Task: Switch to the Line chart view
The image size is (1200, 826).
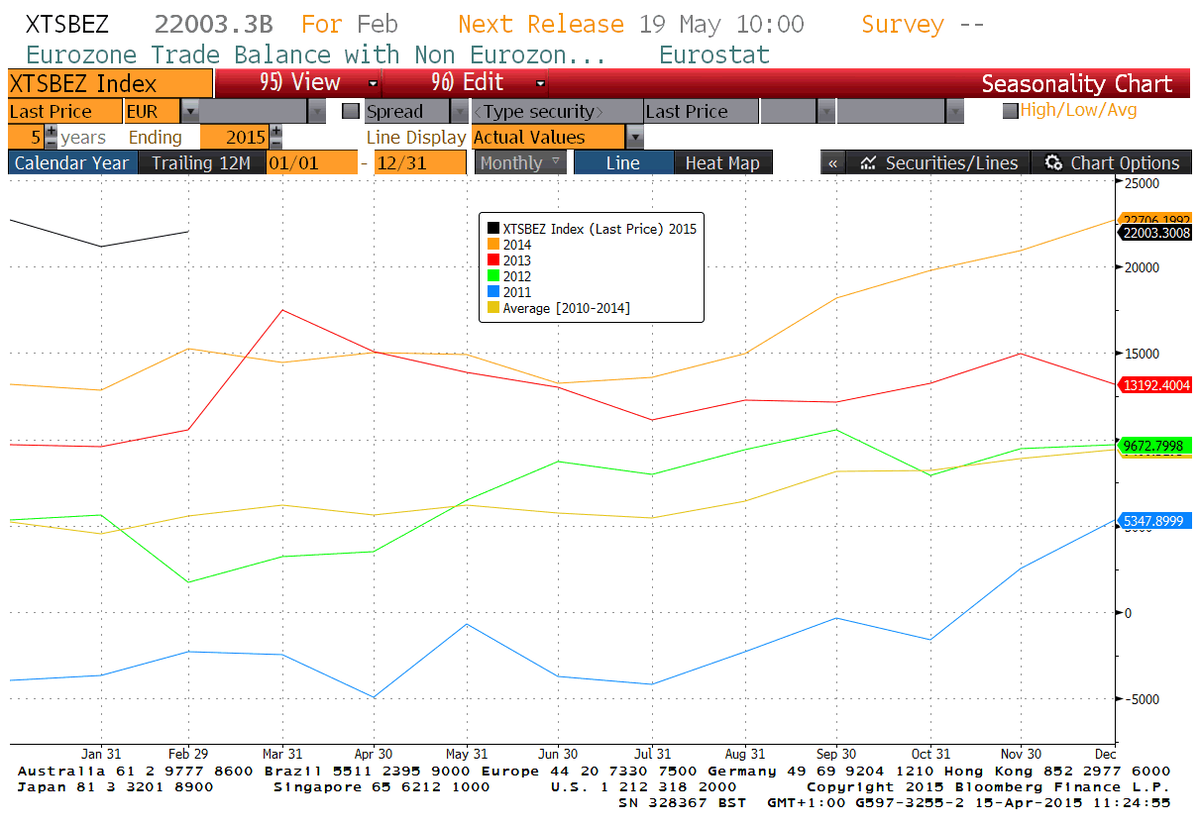Action: tap(622, 163)
